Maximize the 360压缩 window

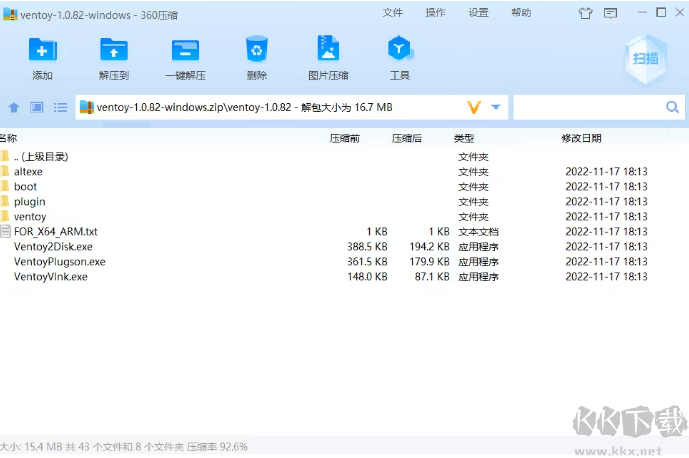click(x=661, y=12)
